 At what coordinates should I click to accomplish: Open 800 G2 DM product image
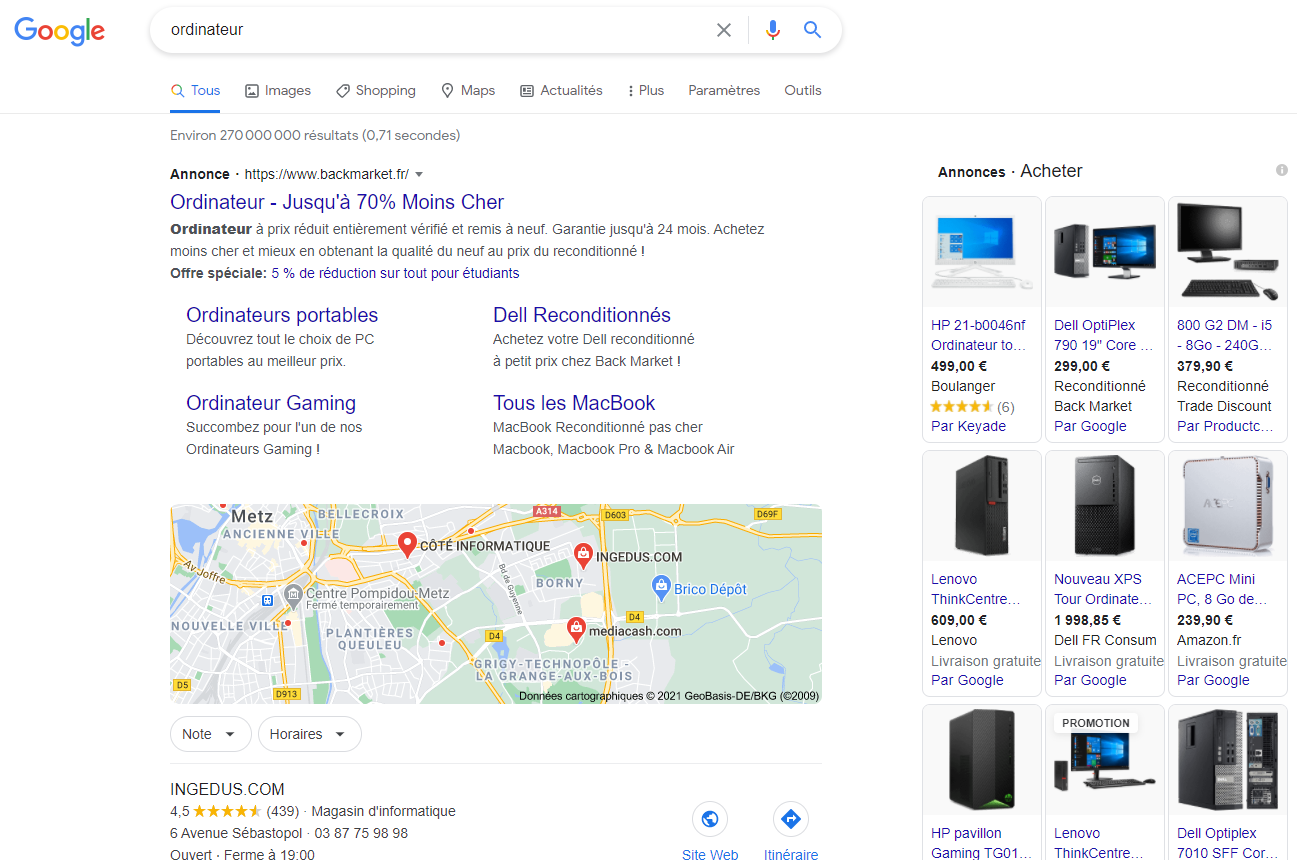pos(1228,252)
